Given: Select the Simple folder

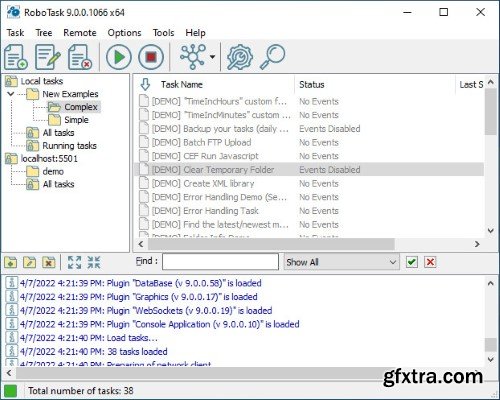Looking at the screenshot, I should tap(76, 120).
